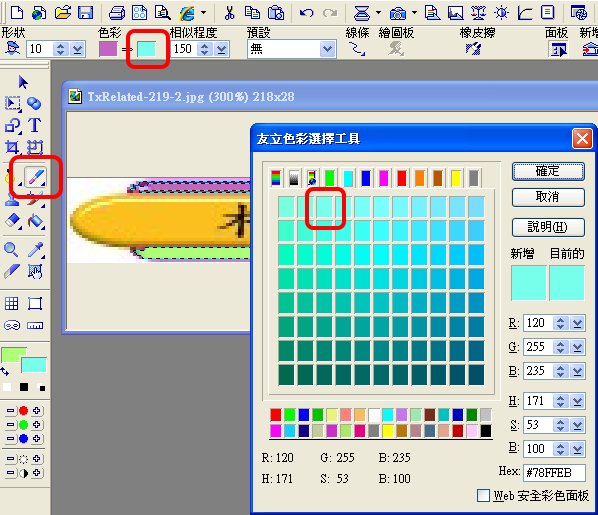Expand dropdown arrow beside the camera icon

[x=415, y=13]
